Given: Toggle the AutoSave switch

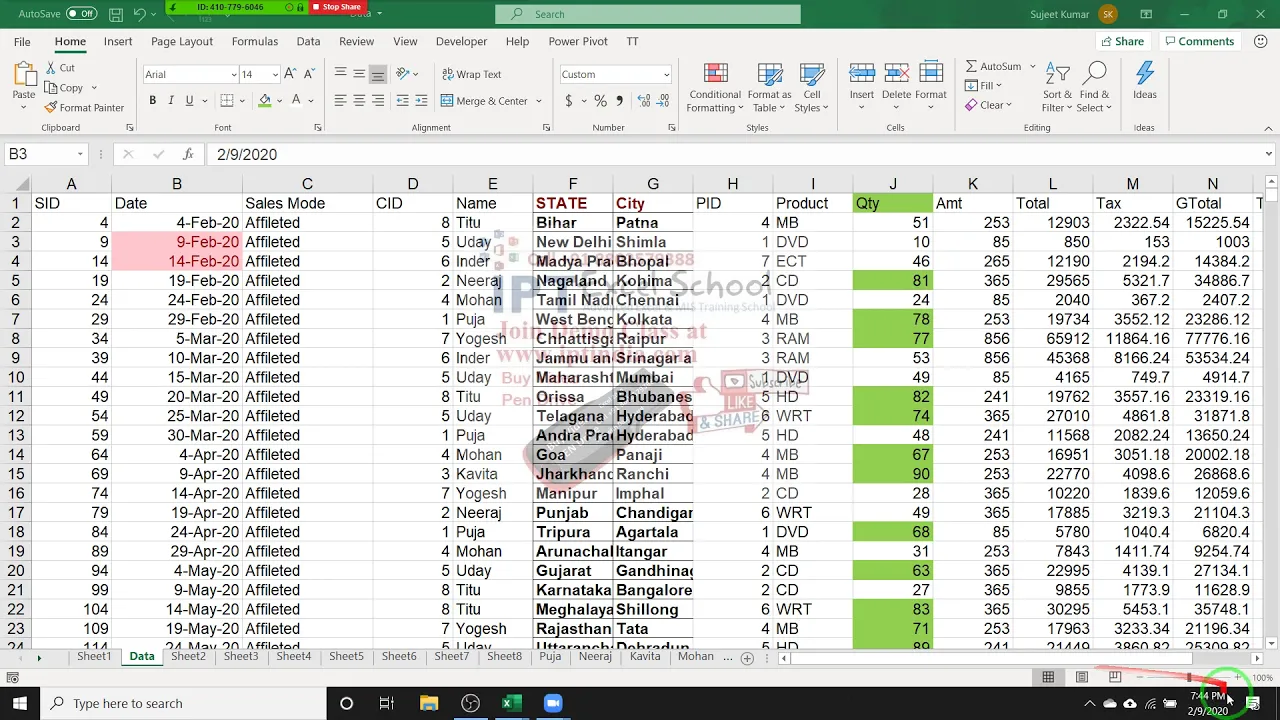Looking at the screenshot, I should (82, 14).
